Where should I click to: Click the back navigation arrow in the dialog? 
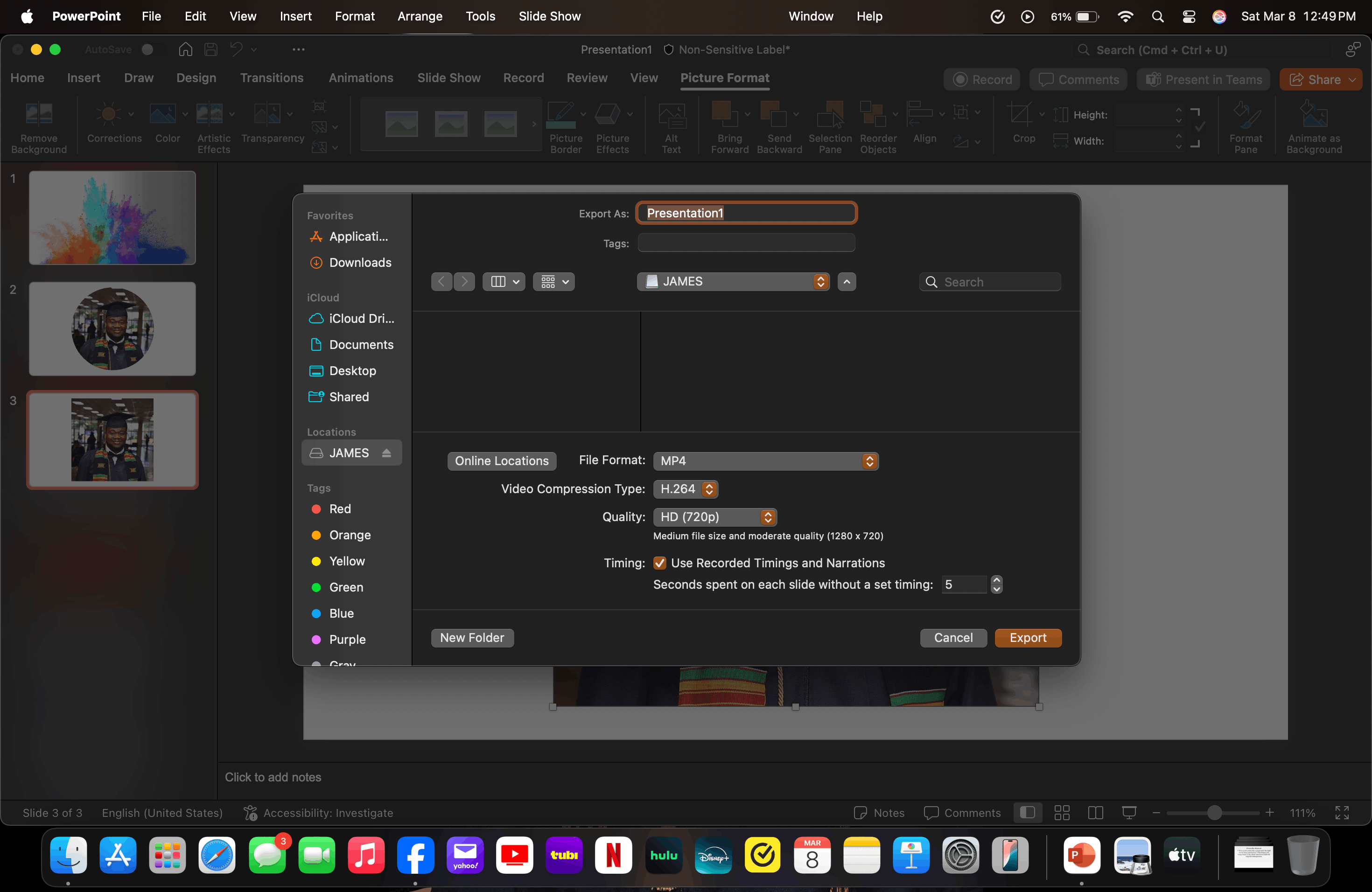pos(441,282)
